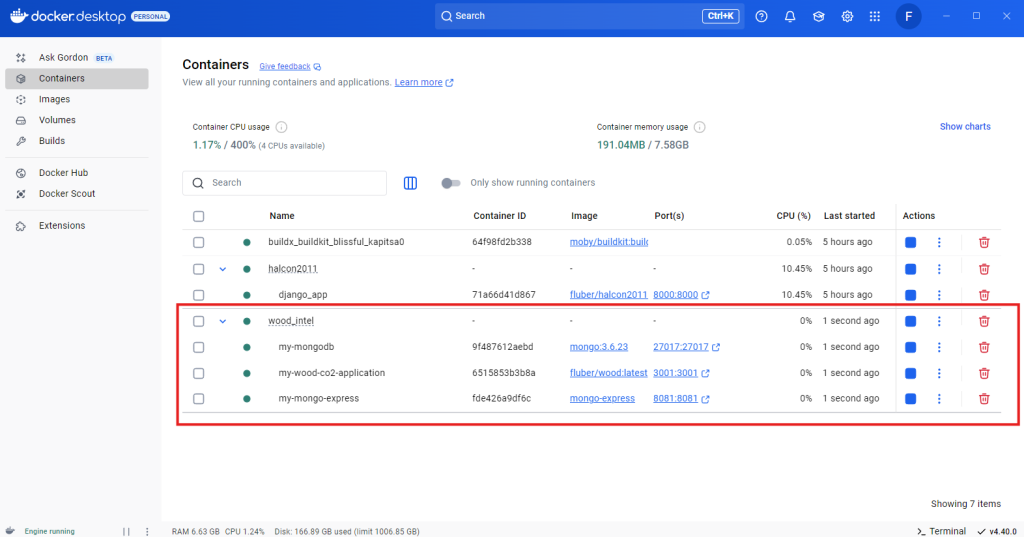Go to Images in sidebar
Viewport: 1024px width, 537px height.
(77, 99)
